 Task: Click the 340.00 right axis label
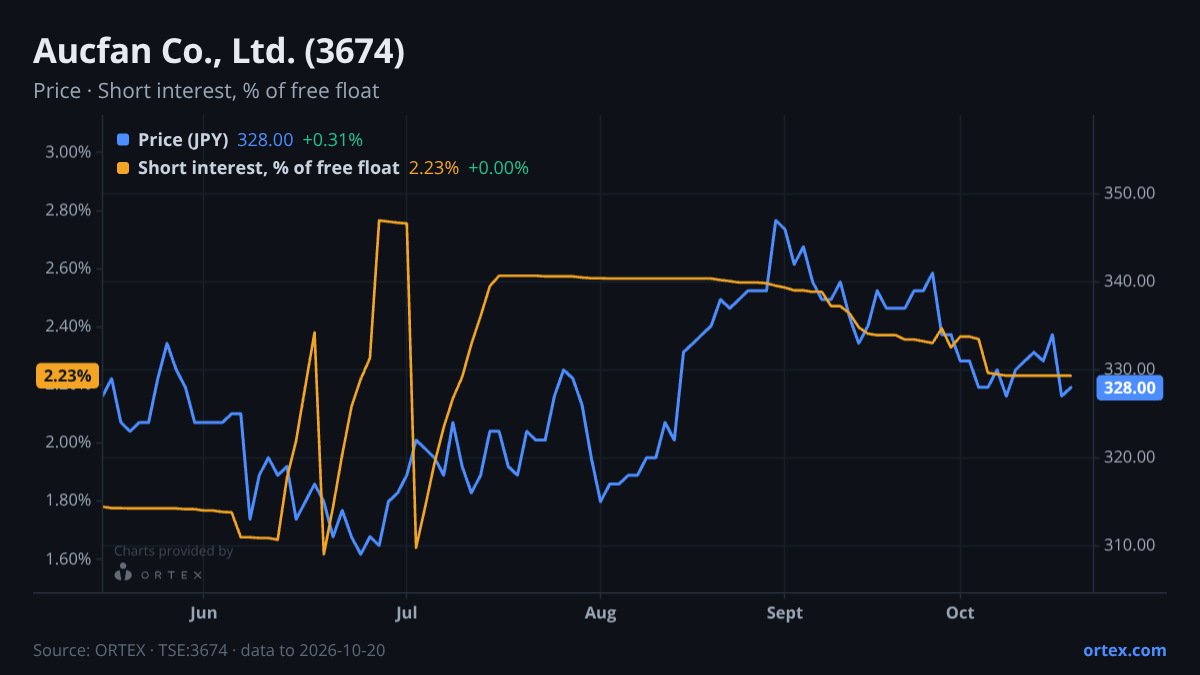tap(1130, 281)
